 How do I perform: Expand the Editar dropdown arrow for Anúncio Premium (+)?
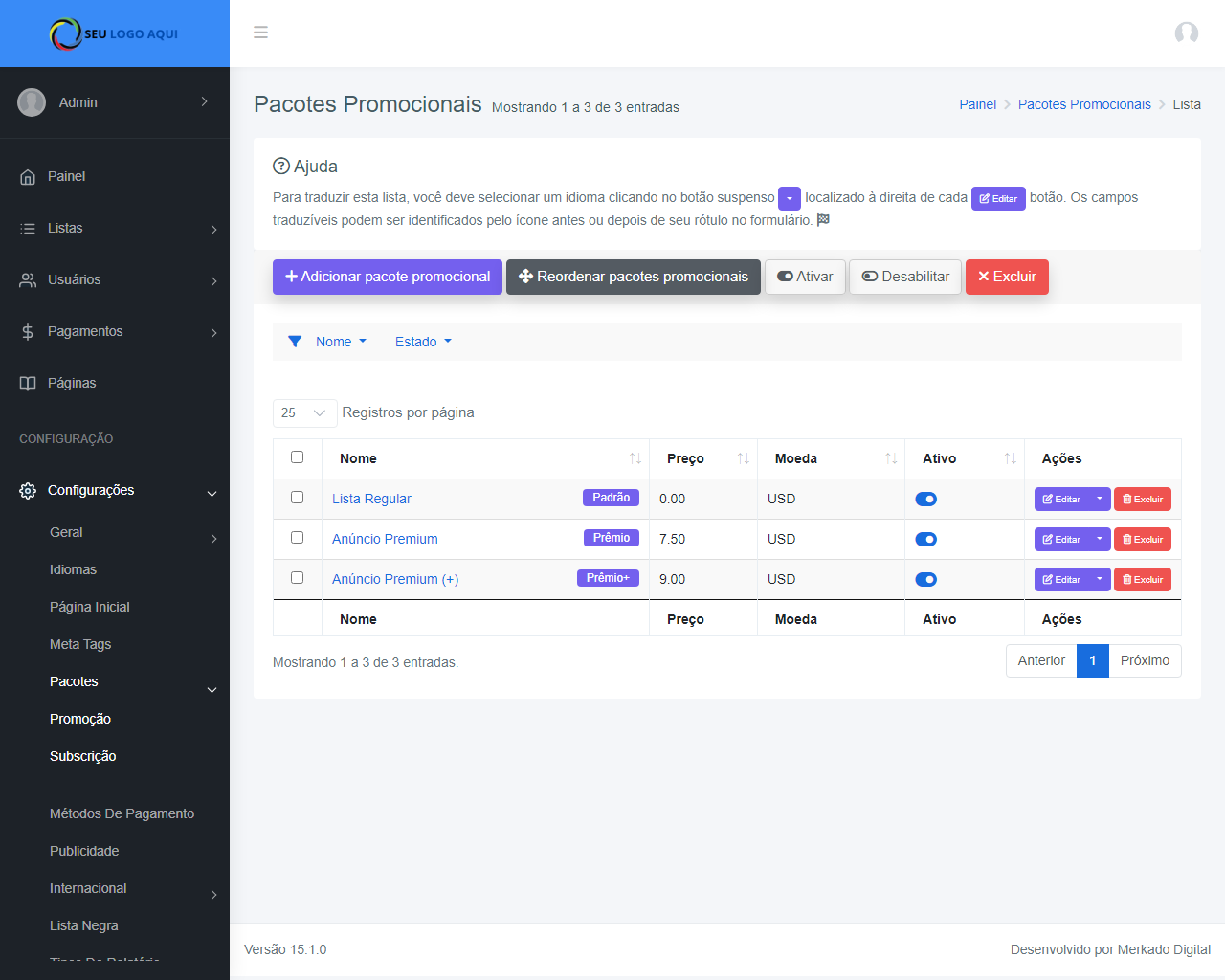pyautogui.click(x=1100, y=580)
